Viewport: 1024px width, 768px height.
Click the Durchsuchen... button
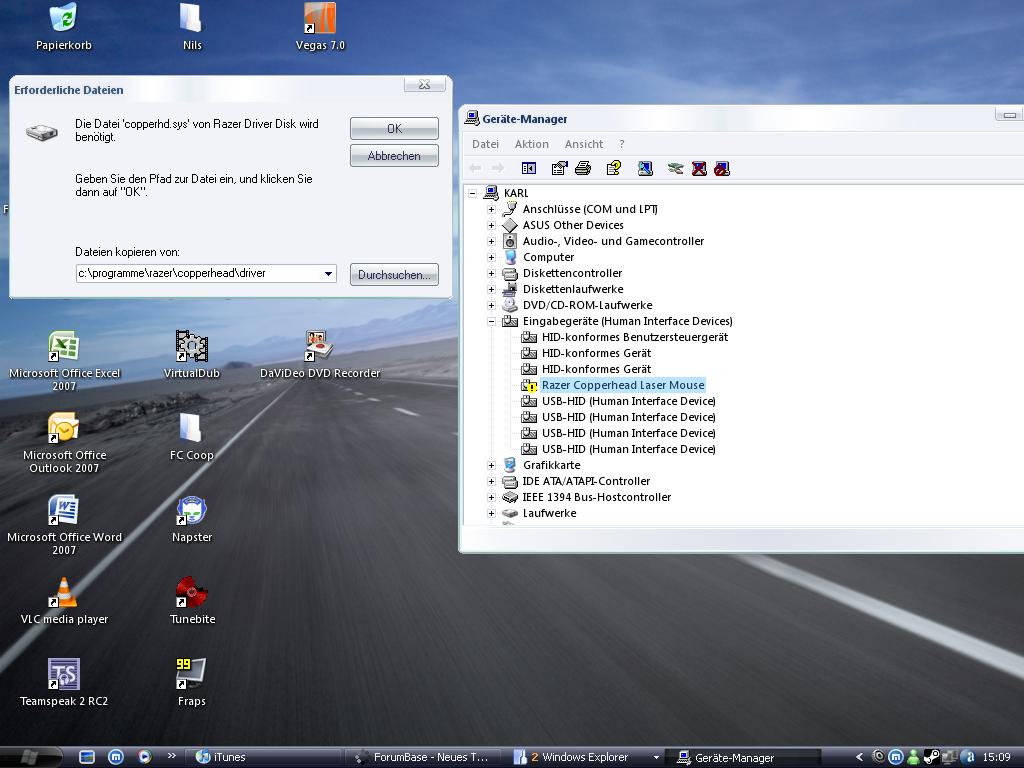[x=394, y=274]
